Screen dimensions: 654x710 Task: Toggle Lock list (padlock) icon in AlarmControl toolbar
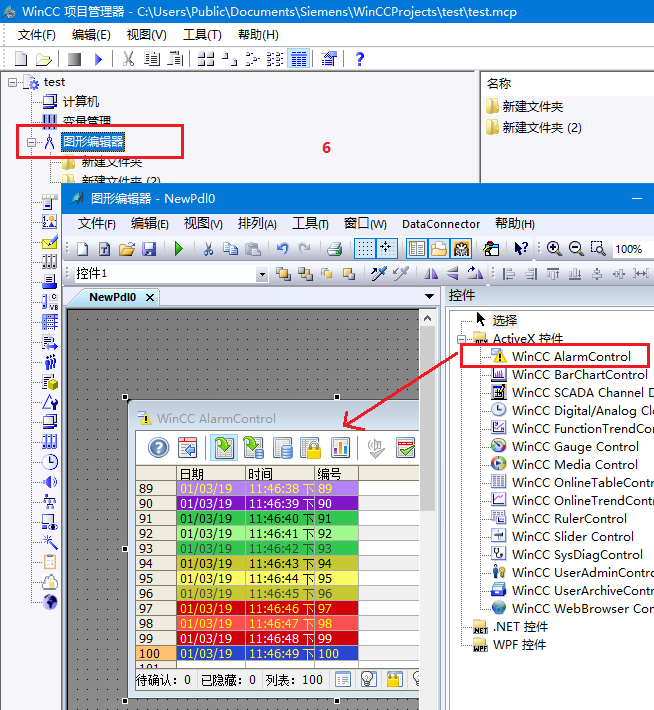(310, 448)
